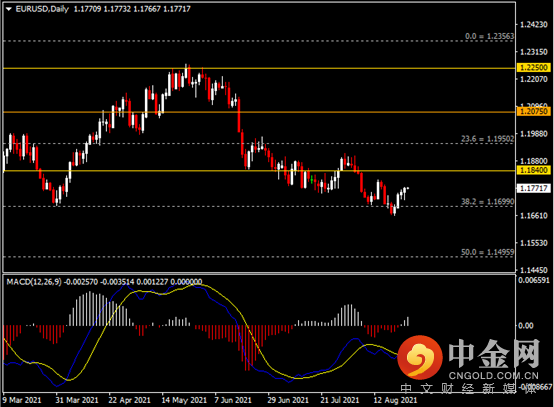Select the current price tag 1.17717
This screenshot has width=554, height=407.
tap(534, 188)
